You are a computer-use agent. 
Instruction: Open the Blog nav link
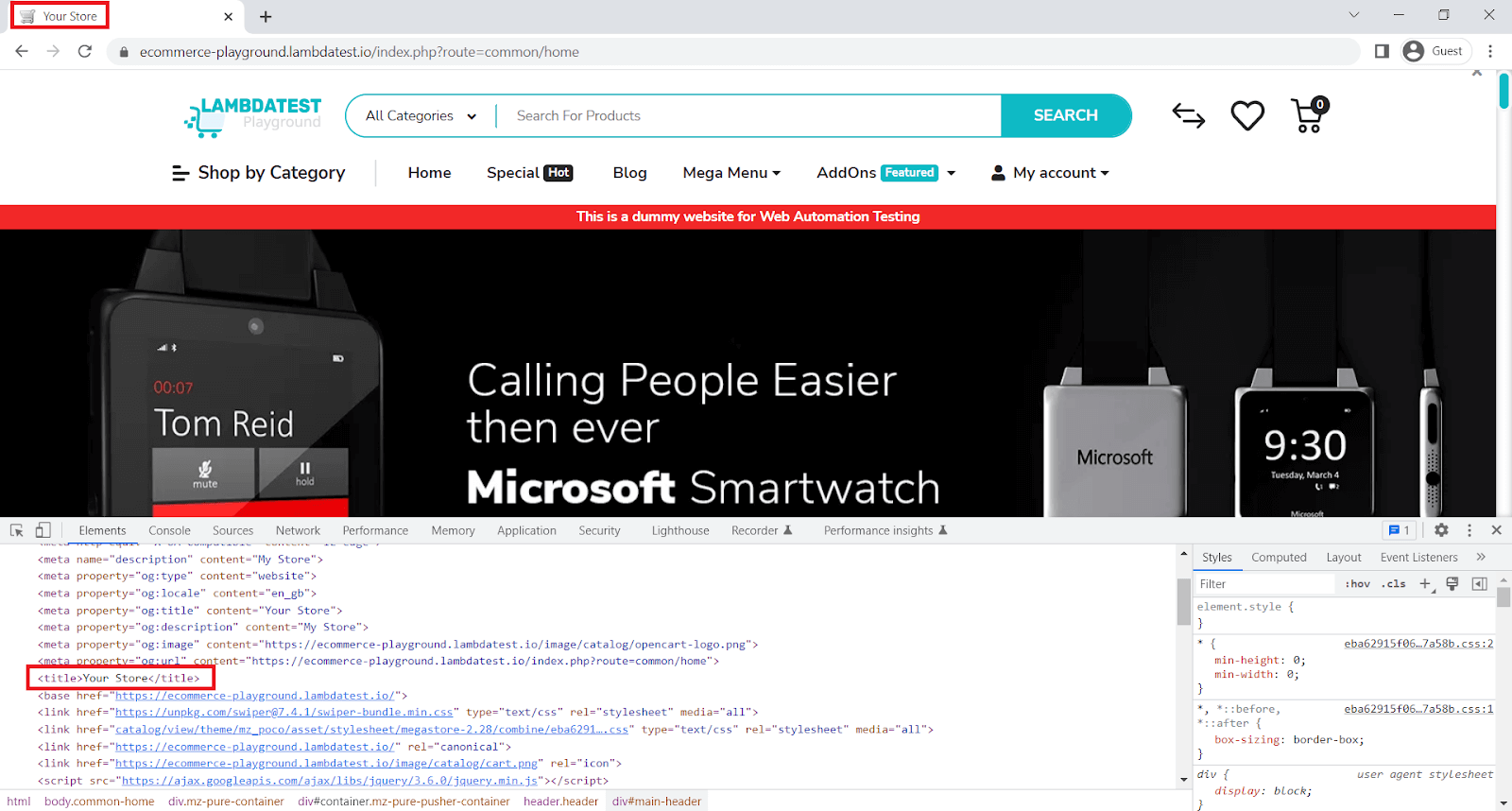(629, 173)
